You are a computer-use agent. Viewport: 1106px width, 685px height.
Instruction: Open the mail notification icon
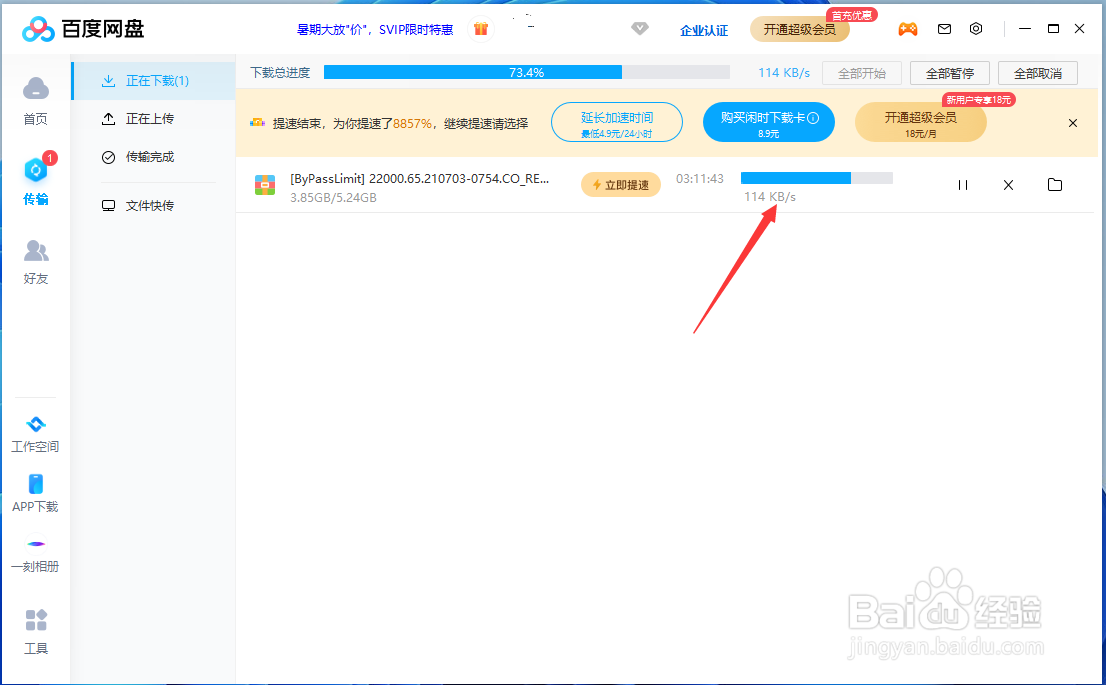(944, 29)
